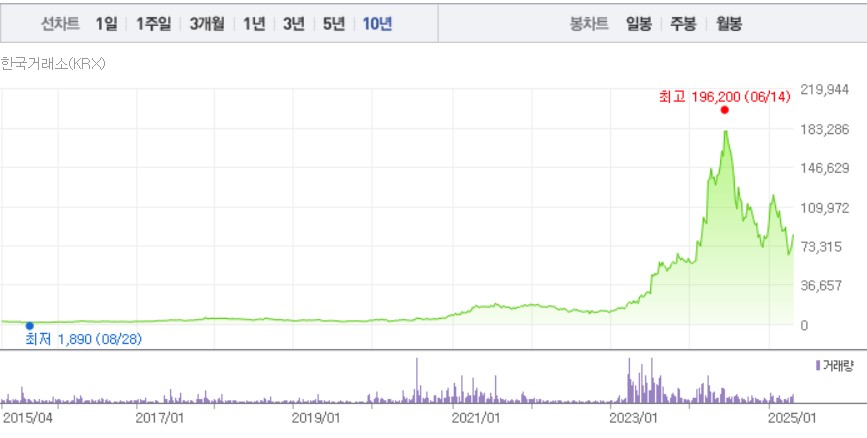Switch line chart to 1주일
Viewport: 867px width, 438px height.
tap(154, 24)
